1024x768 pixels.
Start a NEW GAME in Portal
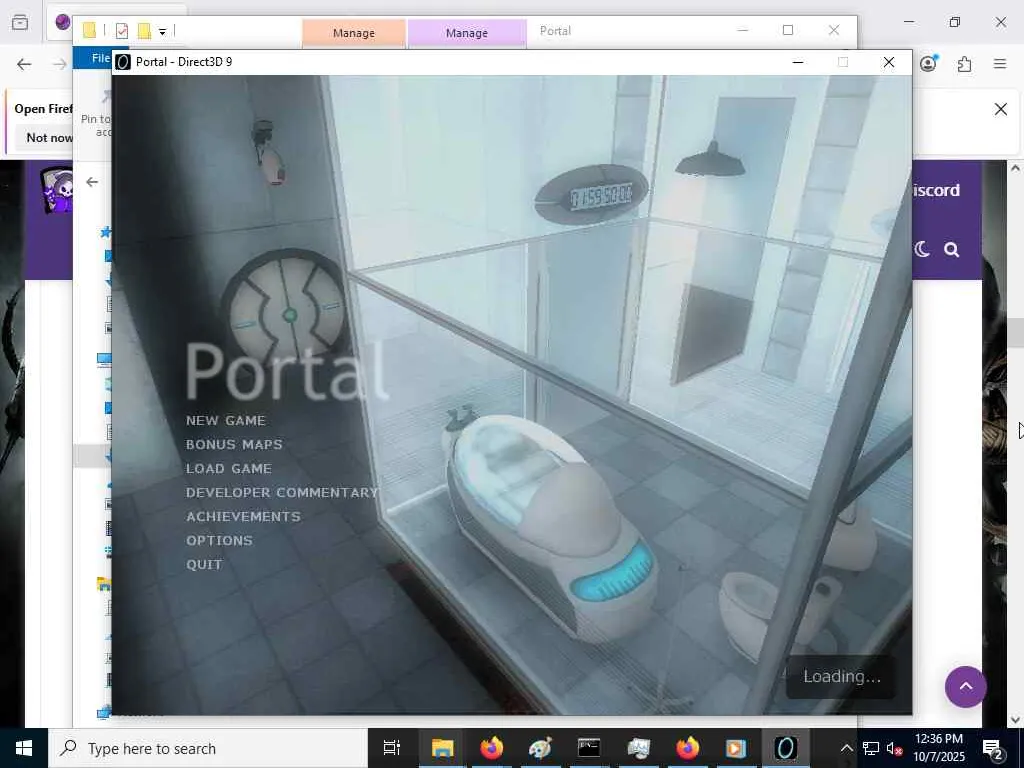[x=225, y=421]
